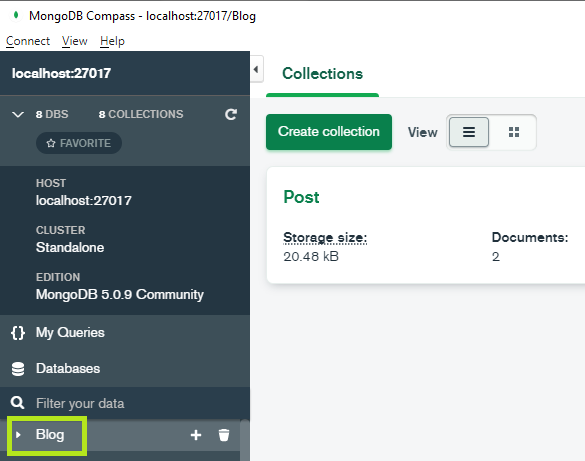Open the View menu
This screenshot has width=585, height=461.
pyautogui.click(x=75, y=41)
